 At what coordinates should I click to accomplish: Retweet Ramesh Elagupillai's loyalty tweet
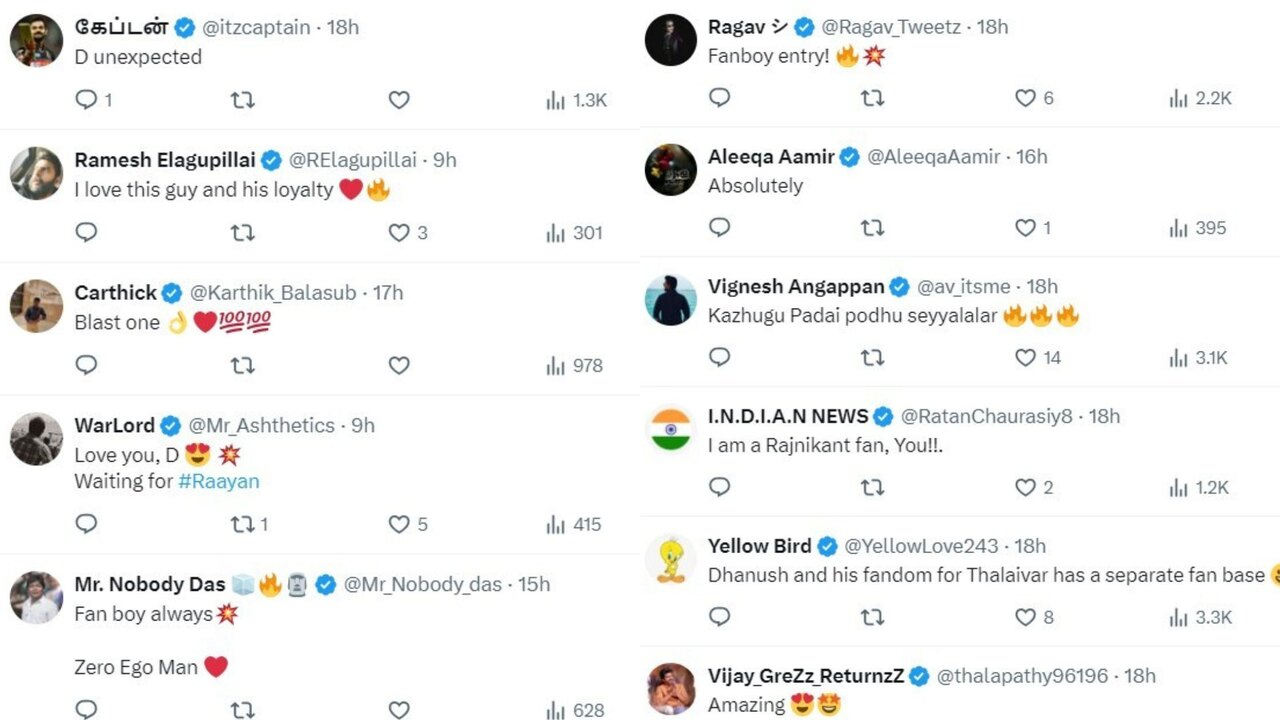pyautogui.click(x=242, y=232)
